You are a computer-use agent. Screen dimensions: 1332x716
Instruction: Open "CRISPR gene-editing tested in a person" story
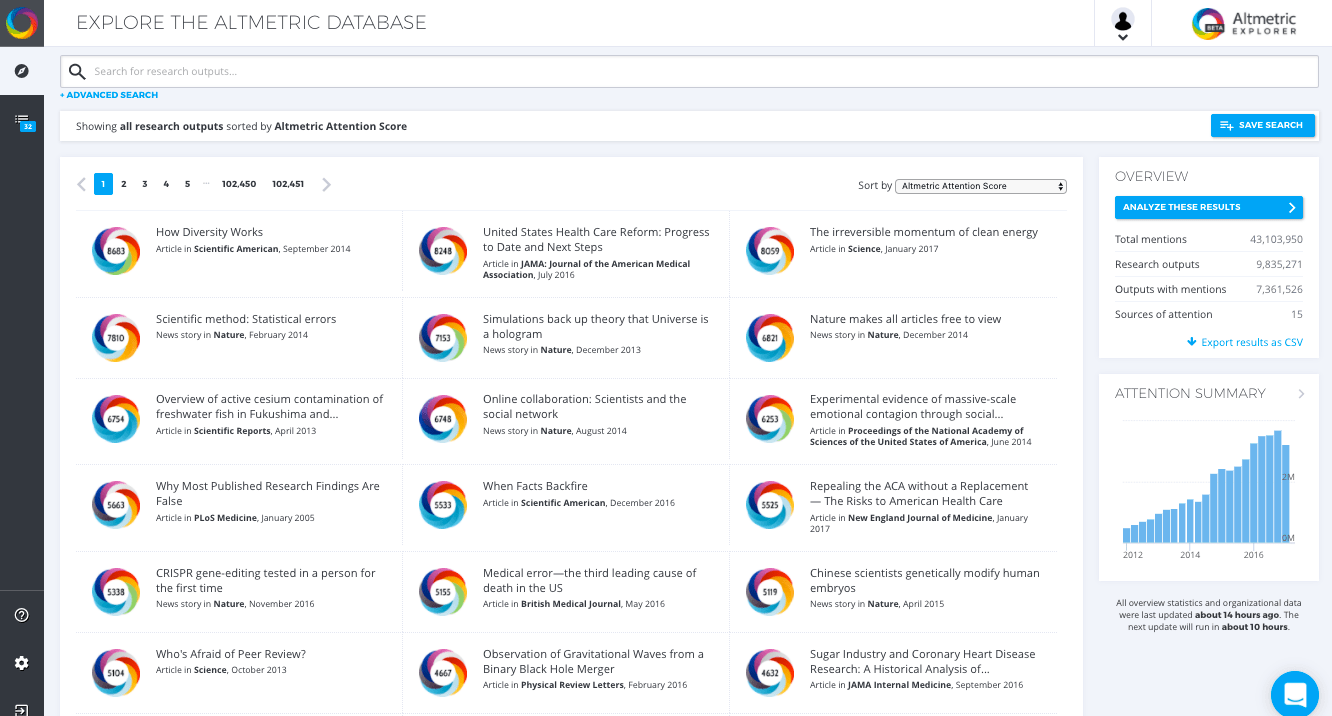(x=266, y=581)
